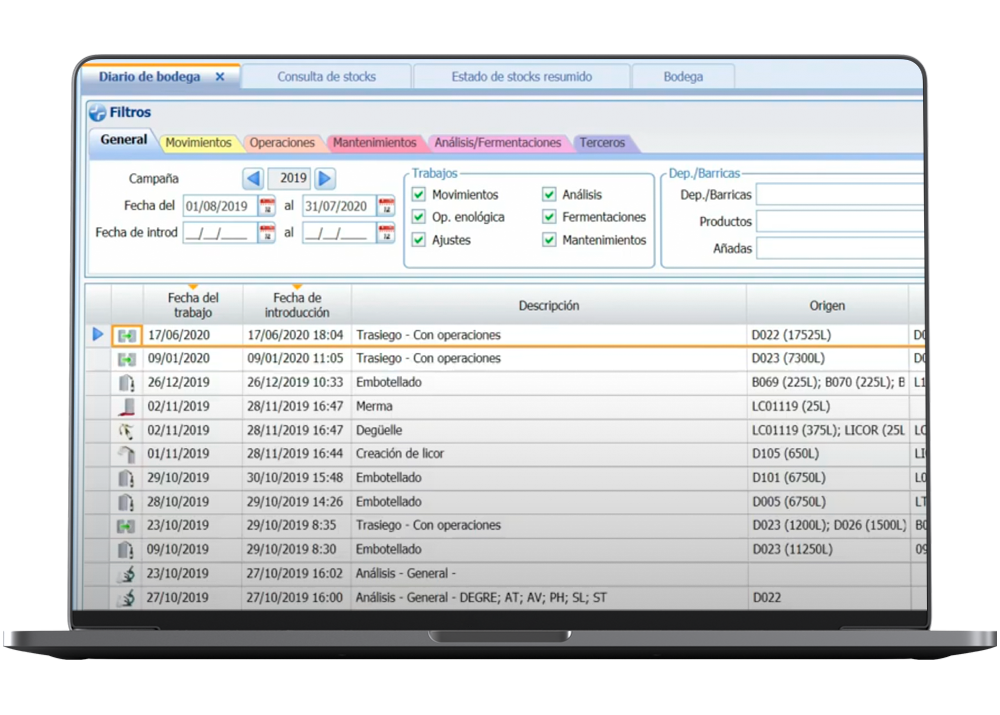
Task: Select cell 'D005 (6750L)'
Action: tap(828, 501)
